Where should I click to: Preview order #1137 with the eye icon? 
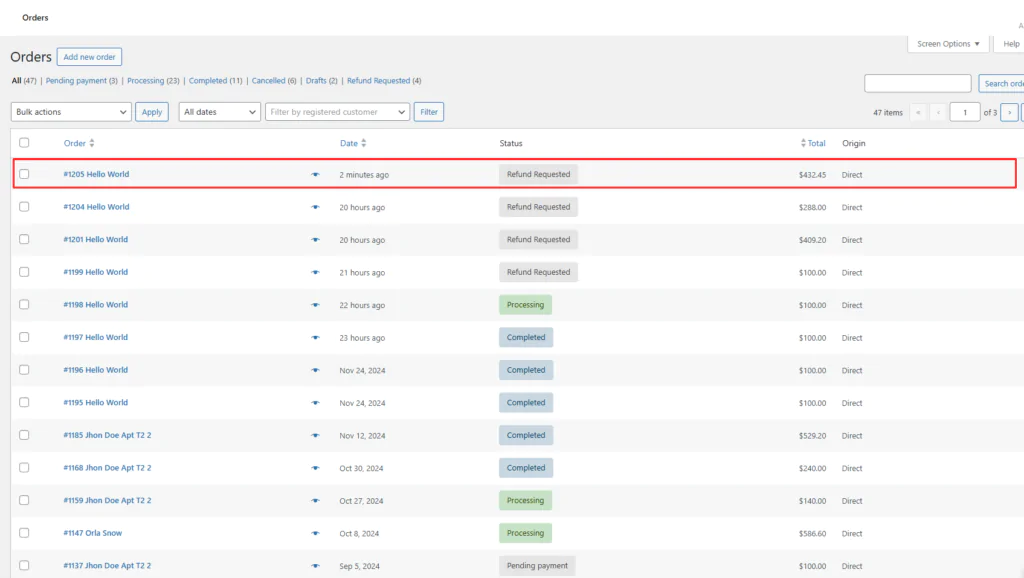pyautogui.click(x=315, y=566)
